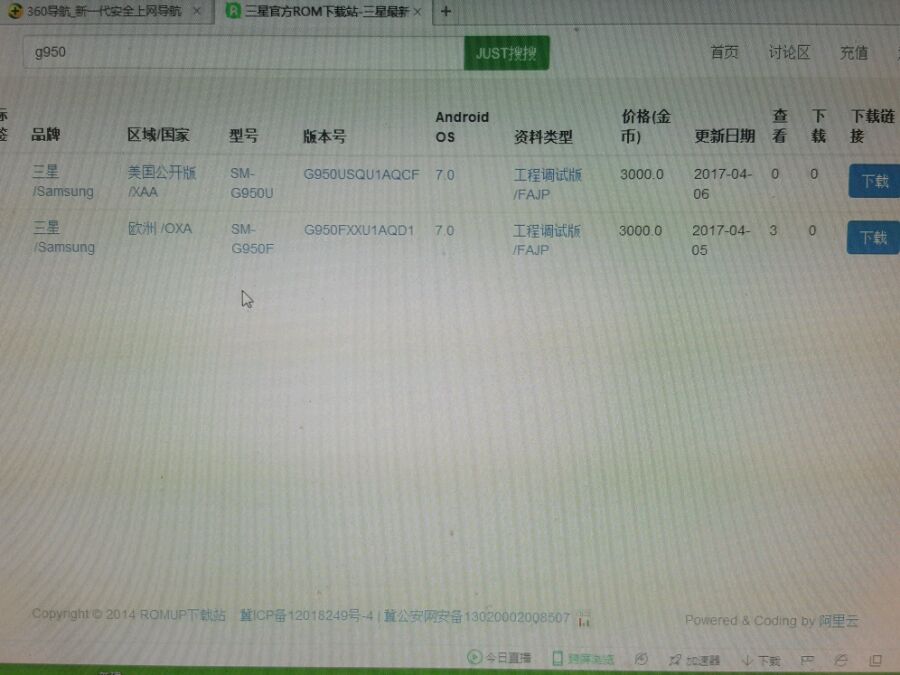The height and width of the screenshot is (675, 900).
Task: Click region 欧洲 /OXA
Action: click(x=160, y=228)
